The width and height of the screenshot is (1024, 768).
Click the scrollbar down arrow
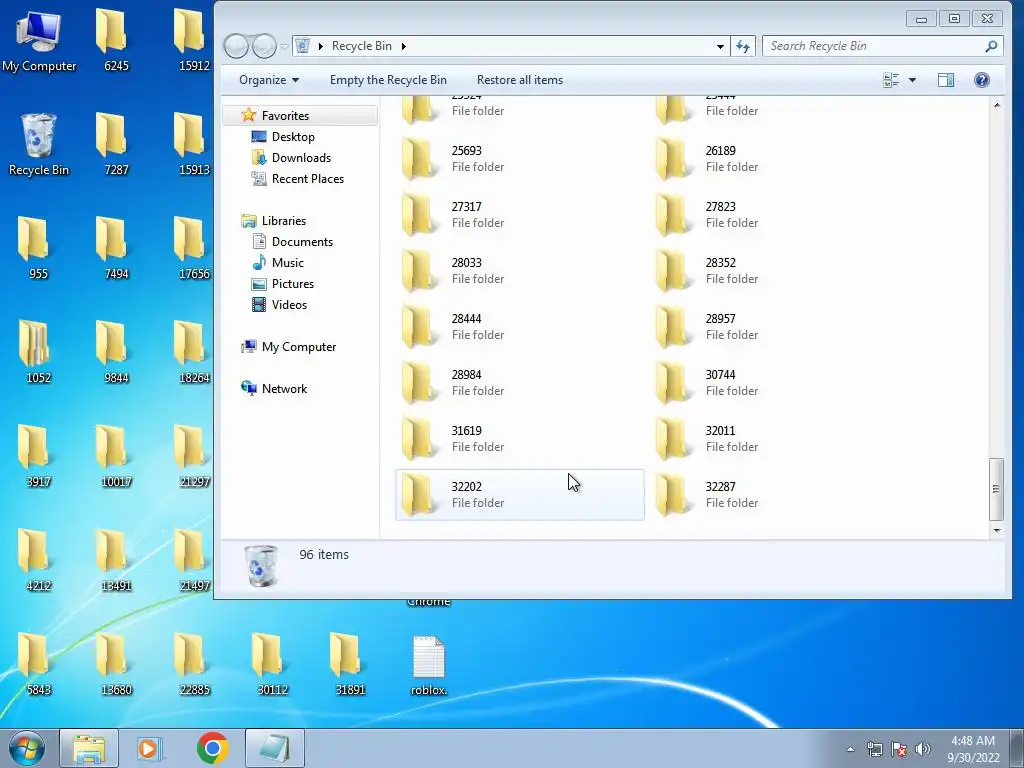[x=997, y=530]
